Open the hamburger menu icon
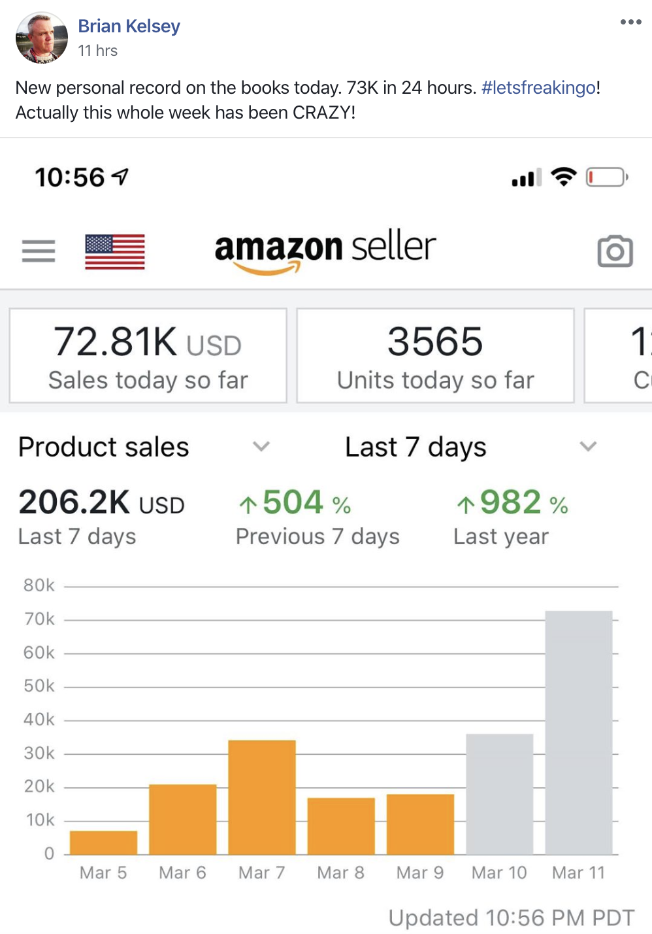The image size is (652, 934). [39, 251]
